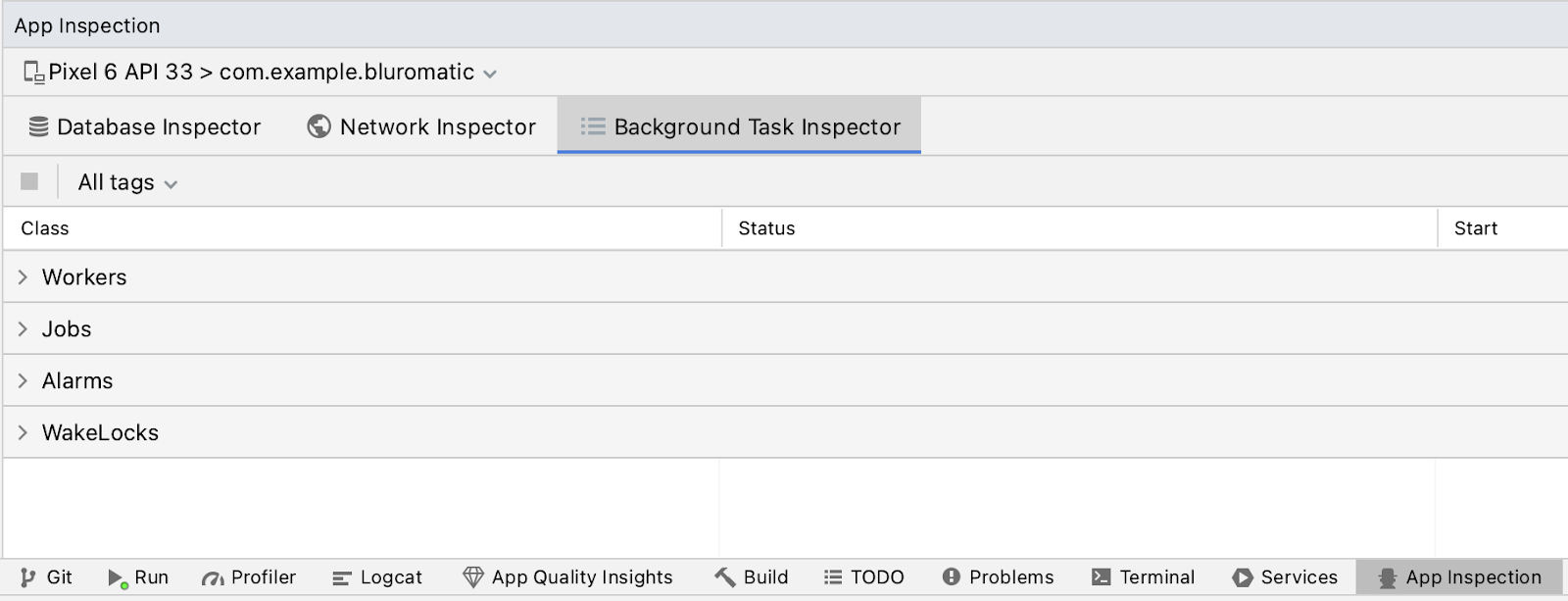Switch to the Network Inspector tab
Viewport: 1568px width, 601px height.
click(x=421, y=127)
